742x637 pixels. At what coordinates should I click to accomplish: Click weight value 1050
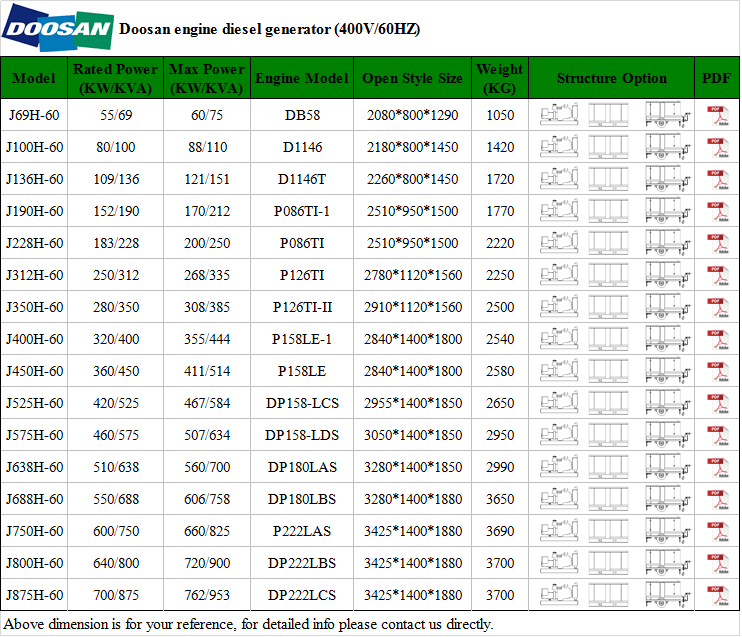click(x=500, y=115)
